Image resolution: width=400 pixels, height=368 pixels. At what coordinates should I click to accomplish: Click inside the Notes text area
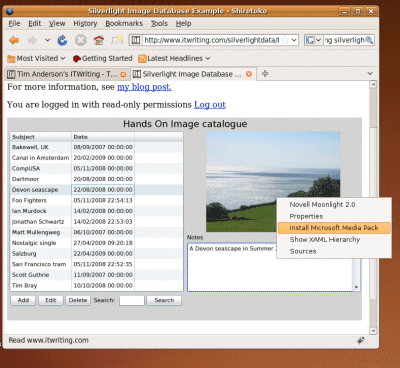tap(270, 267)
